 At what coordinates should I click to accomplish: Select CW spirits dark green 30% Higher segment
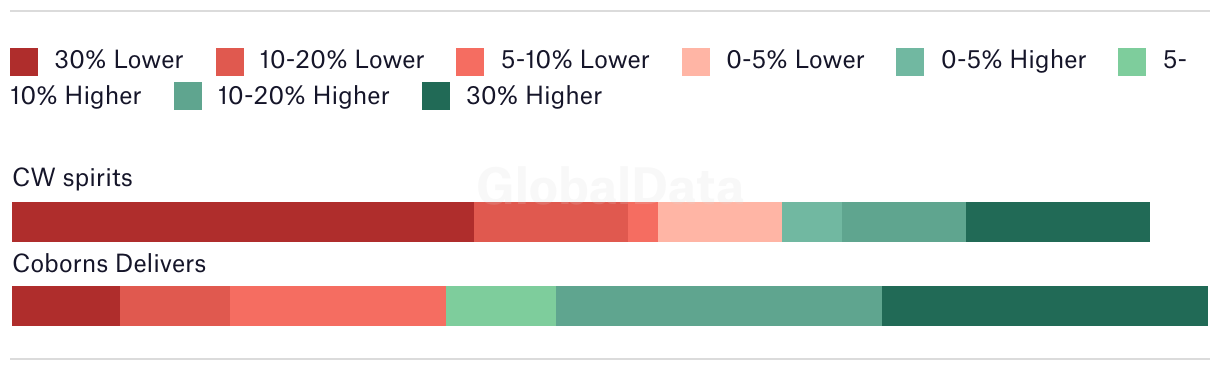[1058, 222]
